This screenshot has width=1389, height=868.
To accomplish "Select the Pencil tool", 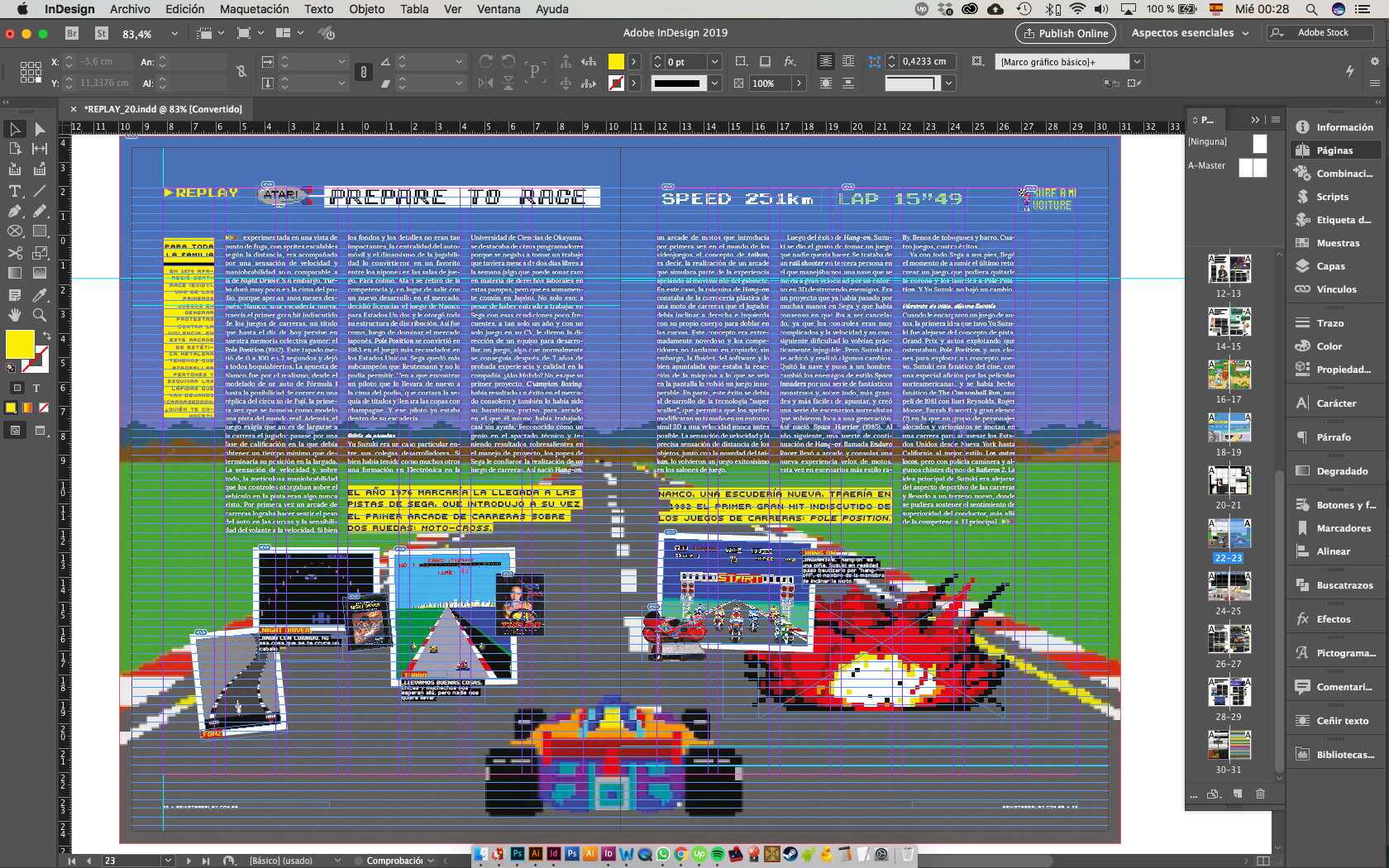I will [x=39, y=211].
